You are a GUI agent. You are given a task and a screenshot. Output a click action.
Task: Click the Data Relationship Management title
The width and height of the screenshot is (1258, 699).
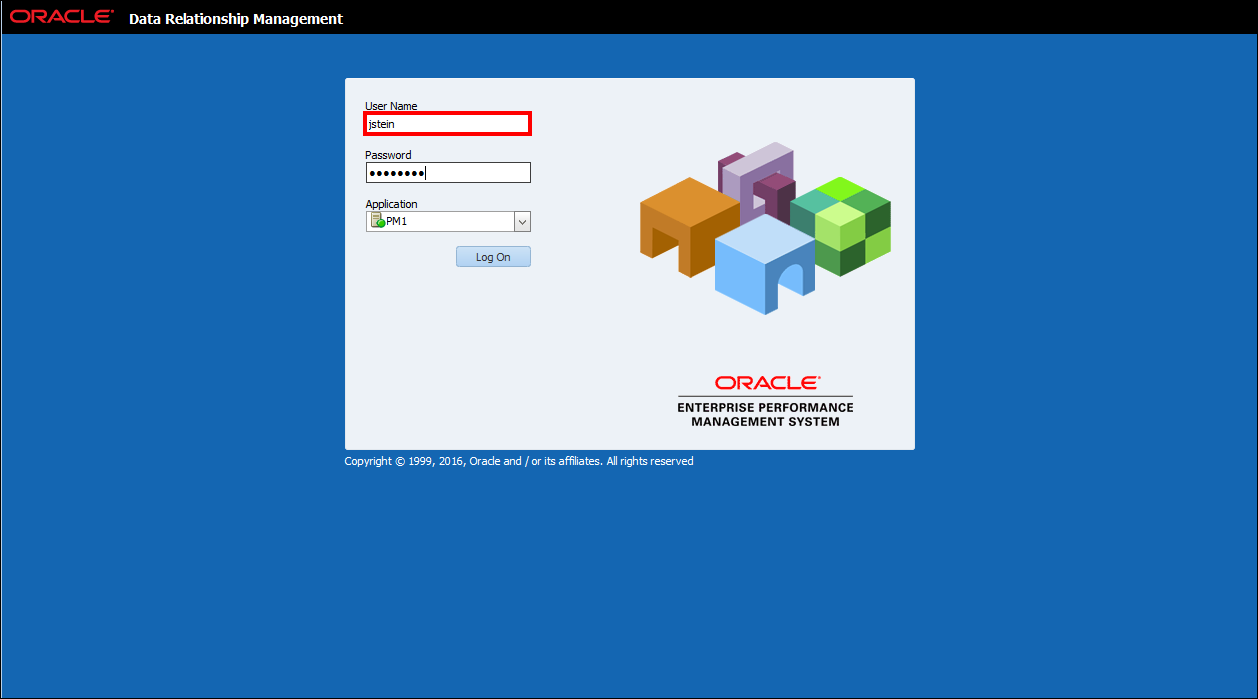[x=236, y=19]
